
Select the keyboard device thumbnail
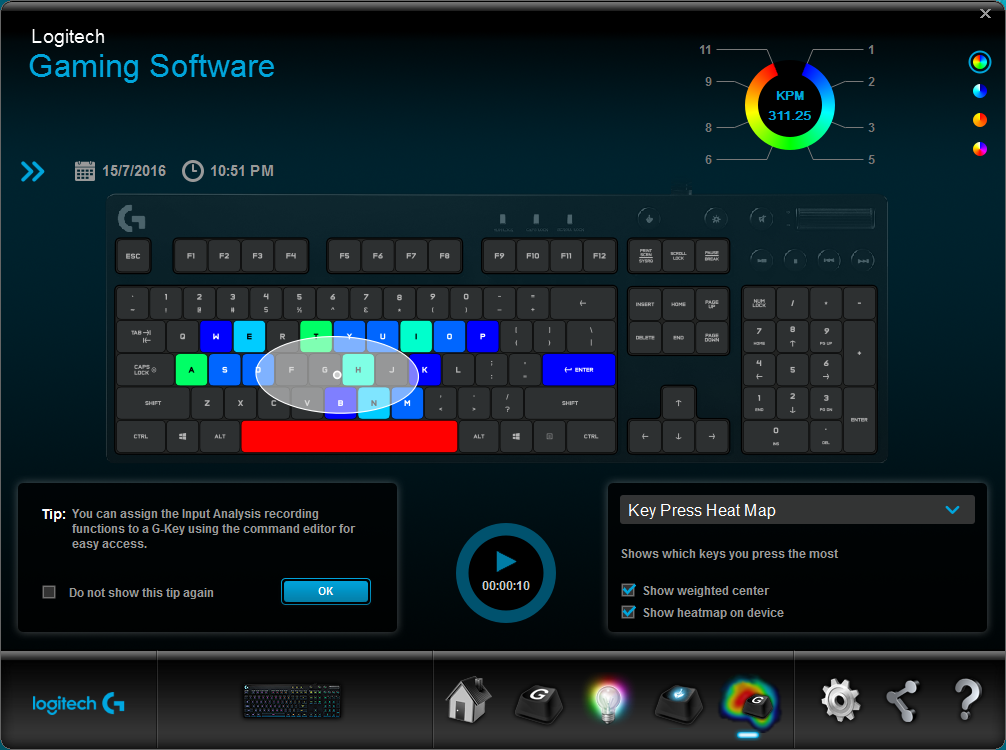[293, 701]
